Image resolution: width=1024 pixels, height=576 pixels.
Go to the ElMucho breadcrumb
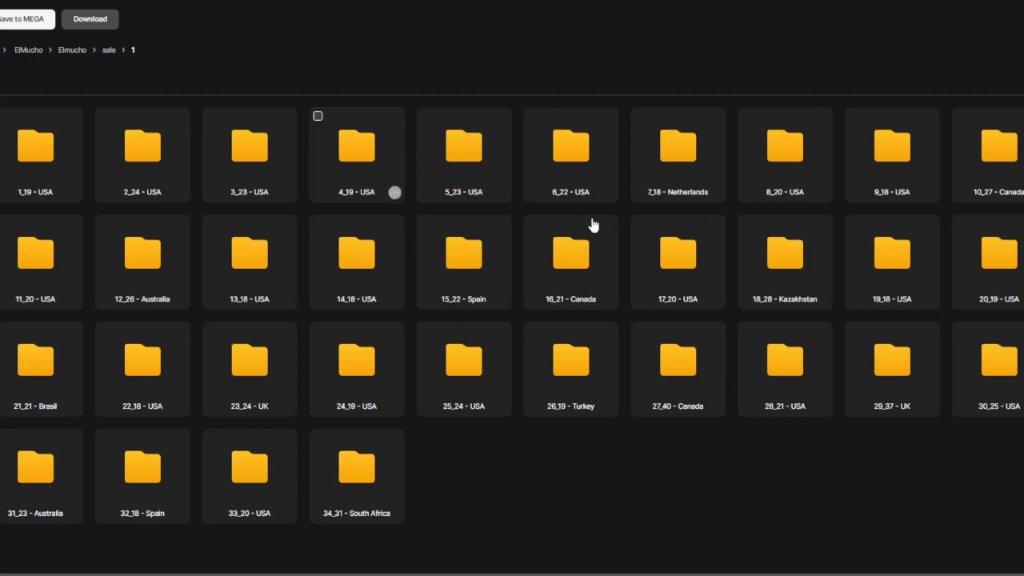(x=28, y=50)
